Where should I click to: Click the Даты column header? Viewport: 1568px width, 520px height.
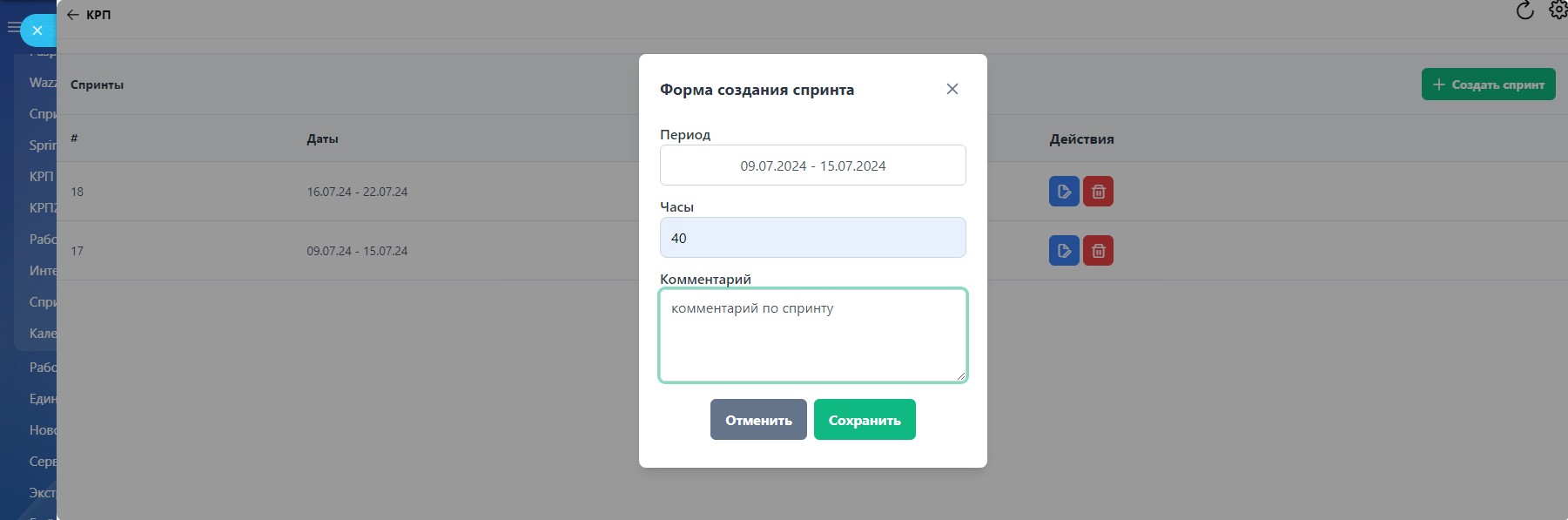(322, 138)
